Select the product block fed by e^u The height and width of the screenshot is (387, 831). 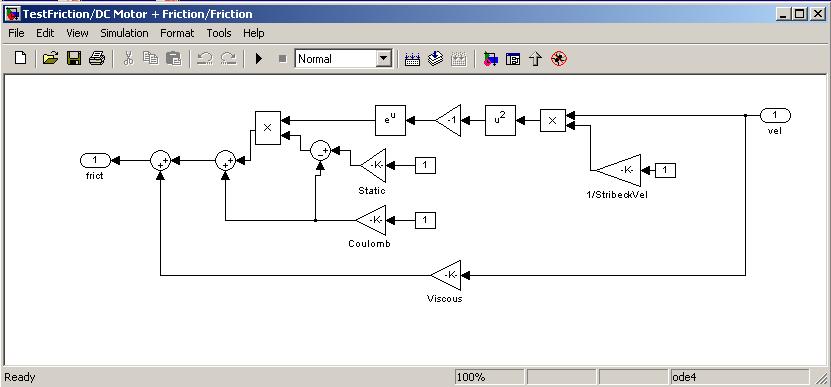[x=268, y=127]
